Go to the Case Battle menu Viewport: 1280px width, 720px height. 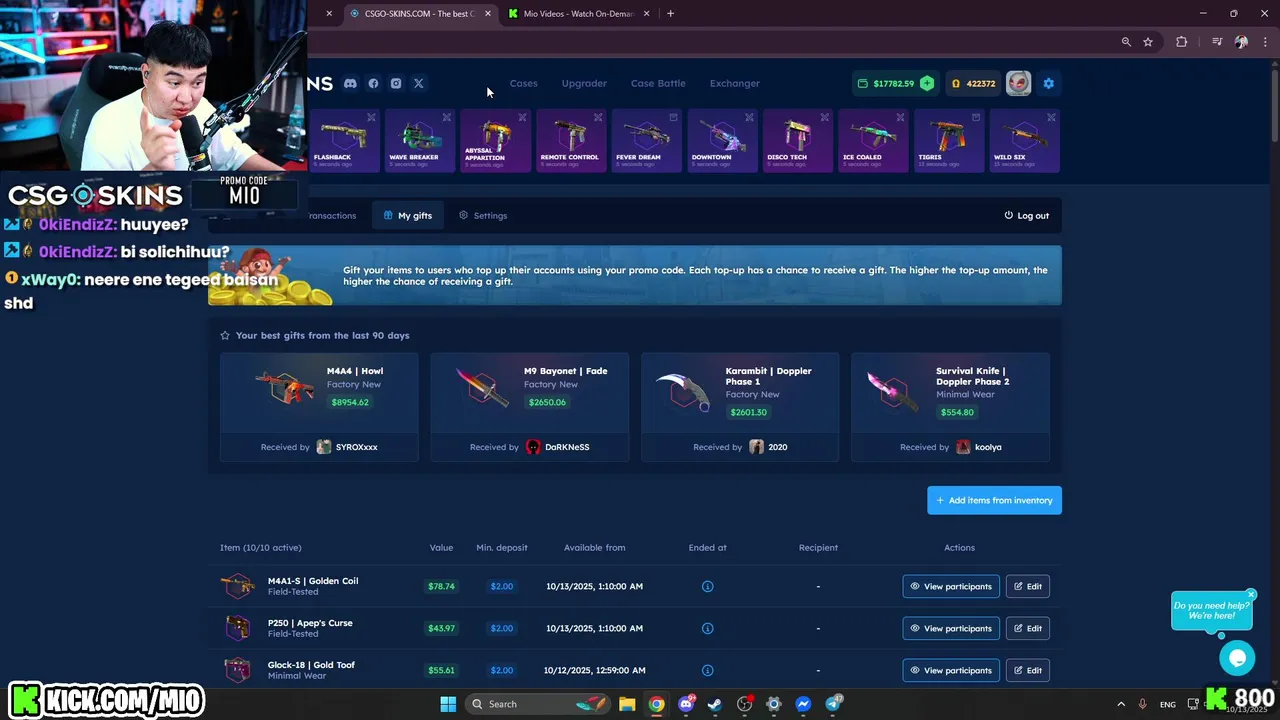tap(658, 84)
